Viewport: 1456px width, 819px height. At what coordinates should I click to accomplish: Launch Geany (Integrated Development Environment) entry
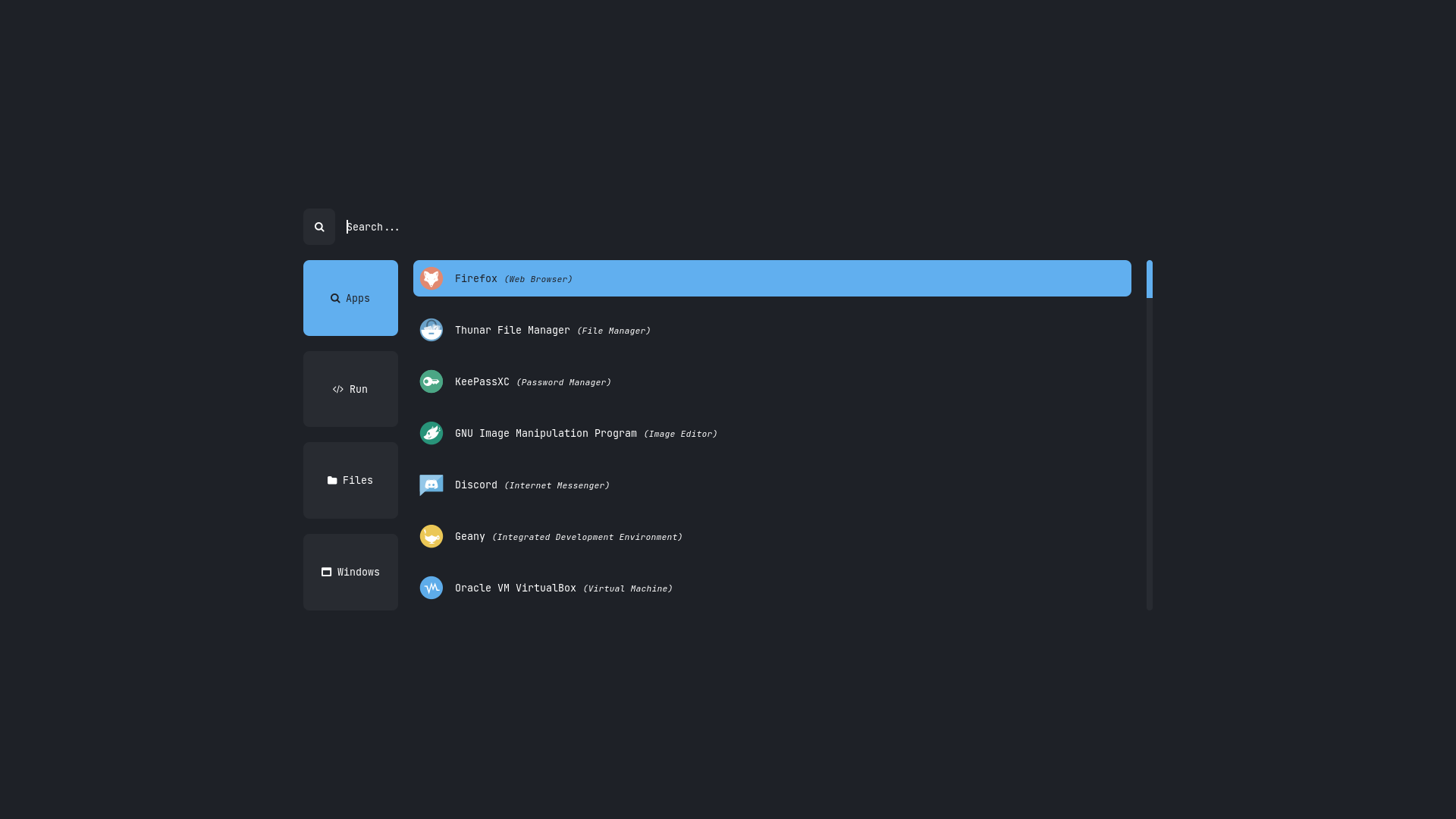click(568, 536)
